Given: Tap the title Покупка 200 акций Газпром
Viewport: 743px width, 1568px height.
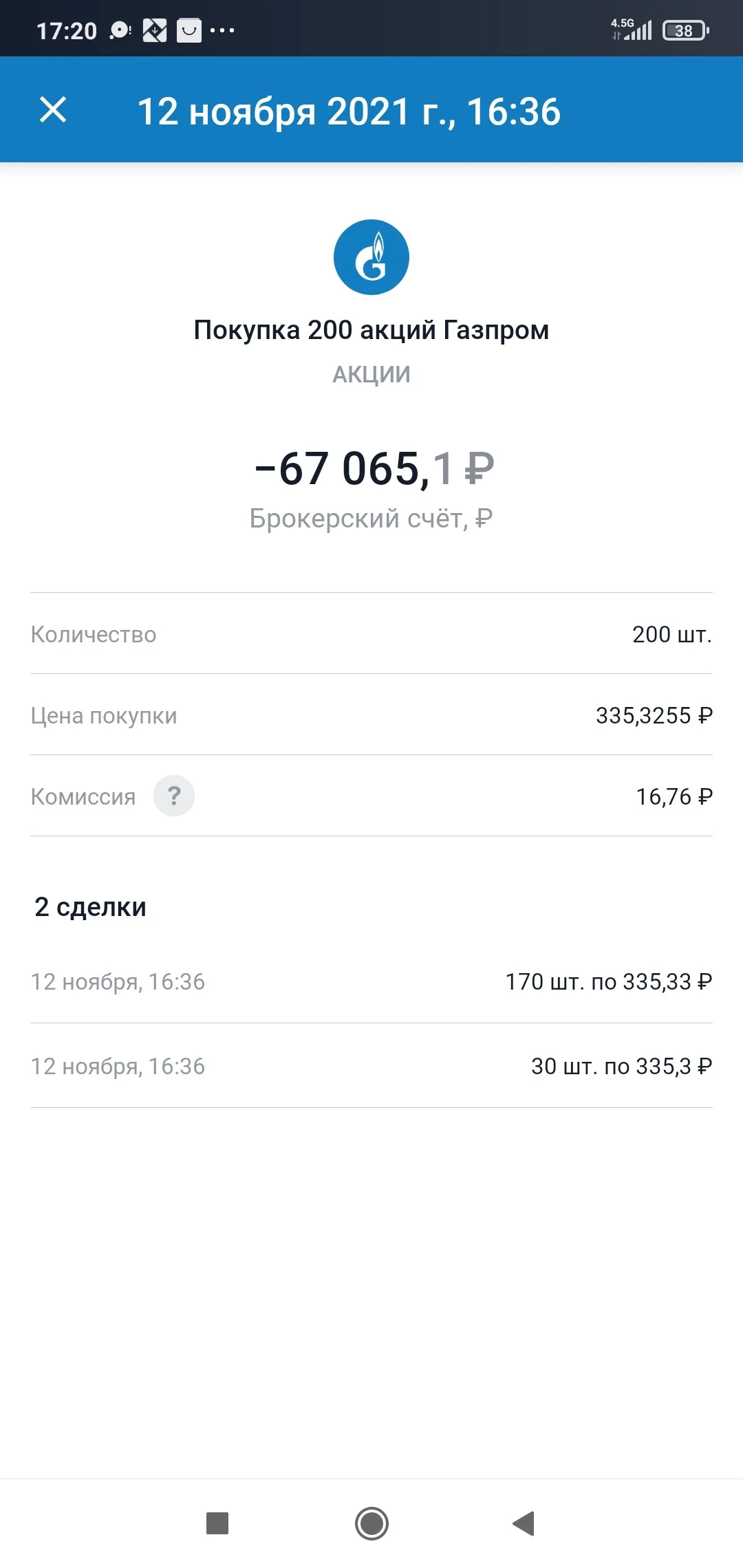Looking at the screenshot, I should point(371,330).
